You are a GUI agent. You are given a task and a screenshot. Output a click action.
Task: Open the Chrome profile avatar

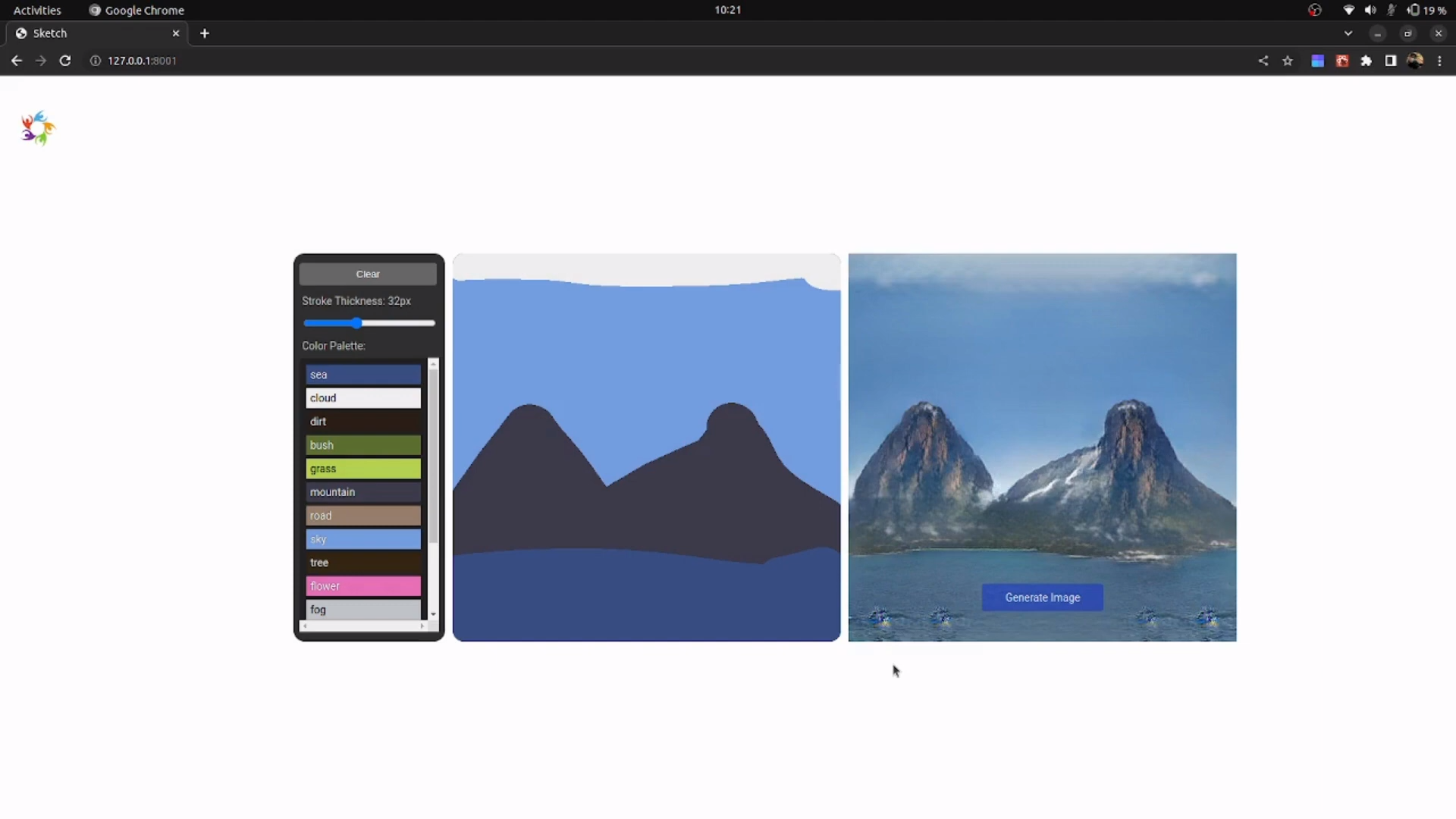coord(1415,61)
